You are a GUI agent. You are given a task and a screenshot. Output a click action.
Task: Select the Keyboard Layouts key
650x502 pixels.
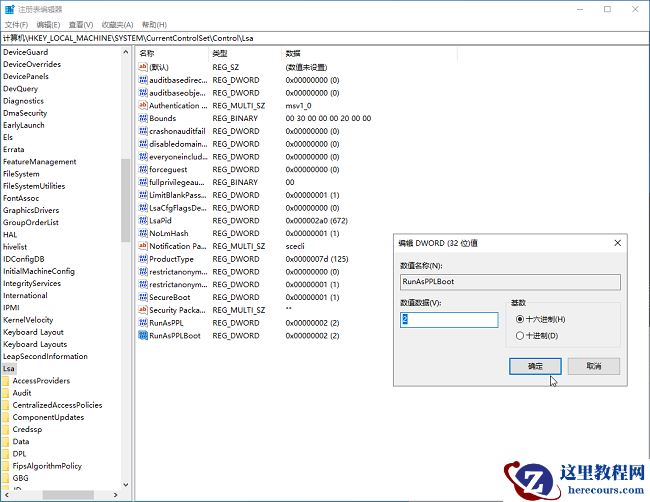pyautogui.click(x=35, y=344)
